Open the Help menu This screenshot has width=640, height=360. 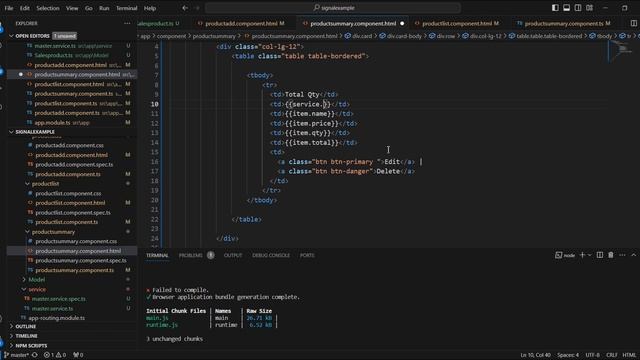150,8
